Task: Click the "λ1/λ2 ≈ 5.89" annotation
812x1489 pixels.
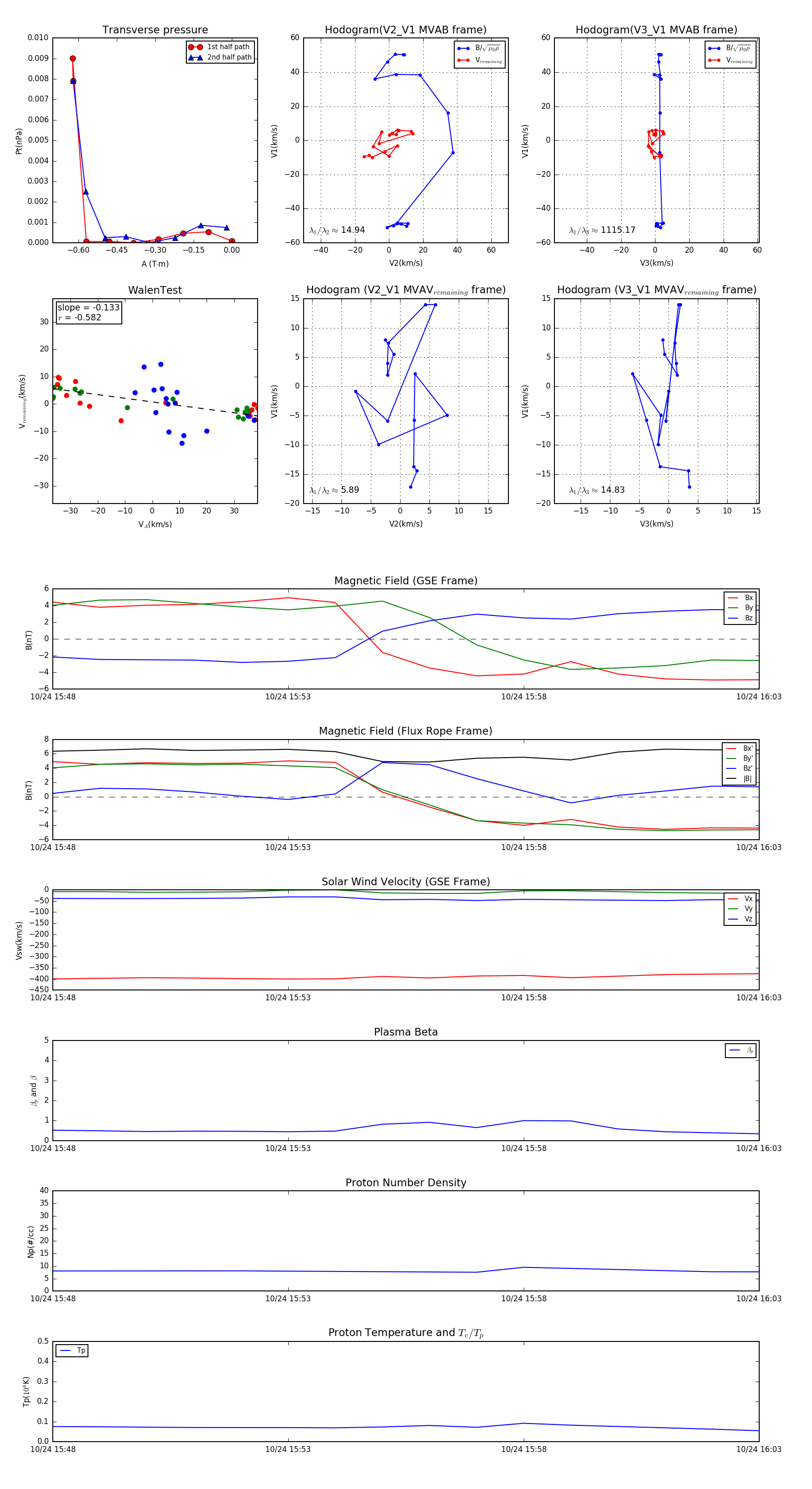Action: 334,490
